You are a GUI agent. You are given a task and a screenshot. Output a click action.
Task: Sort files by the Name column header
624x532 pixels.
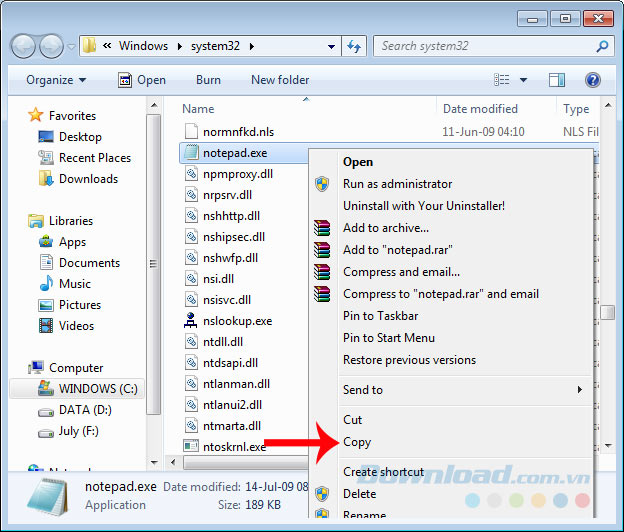click(x=199, y=109)
